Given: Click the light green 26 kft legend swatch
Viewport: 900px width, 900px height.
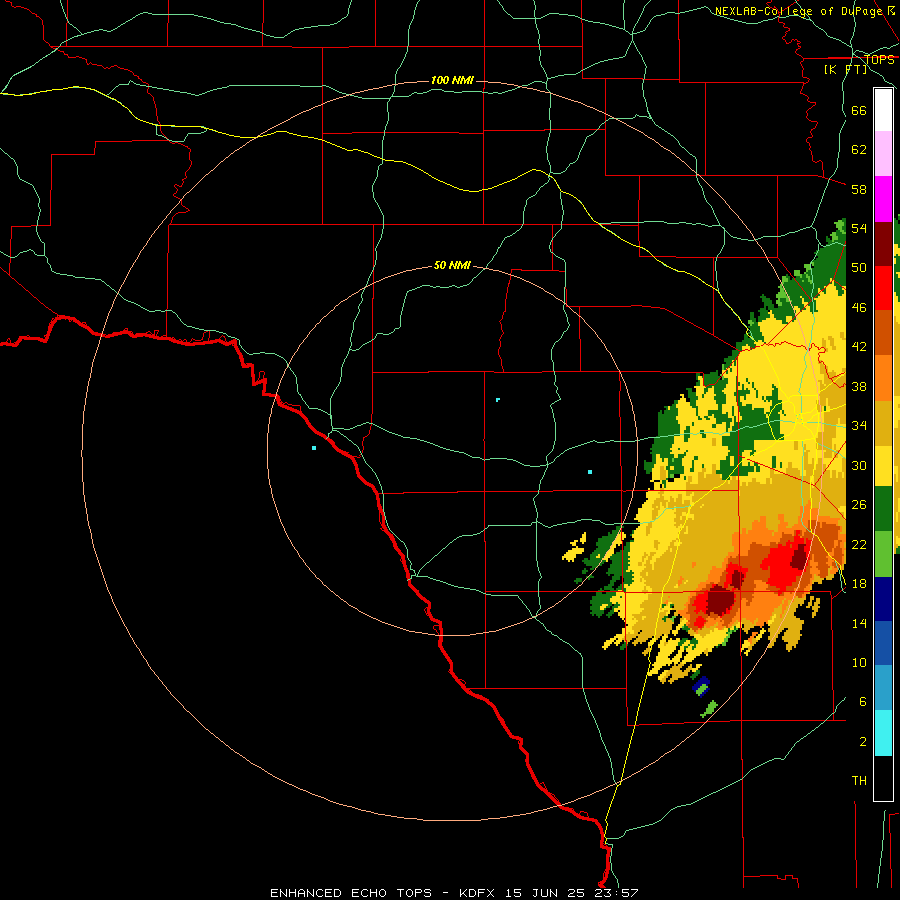Looking at the screenshot, I should tap(883, 553).
